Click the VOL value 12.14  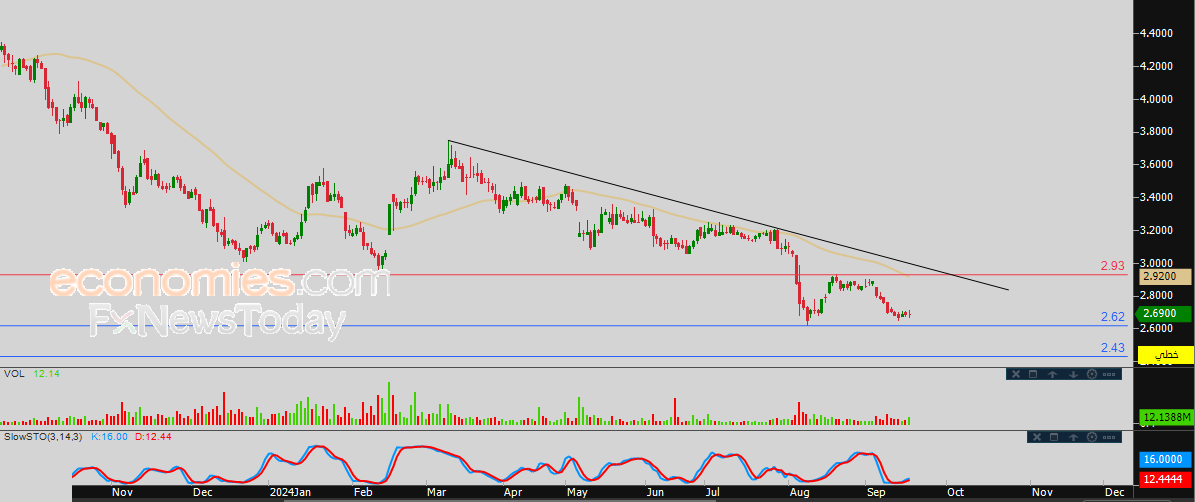click(x=45, y=374)
